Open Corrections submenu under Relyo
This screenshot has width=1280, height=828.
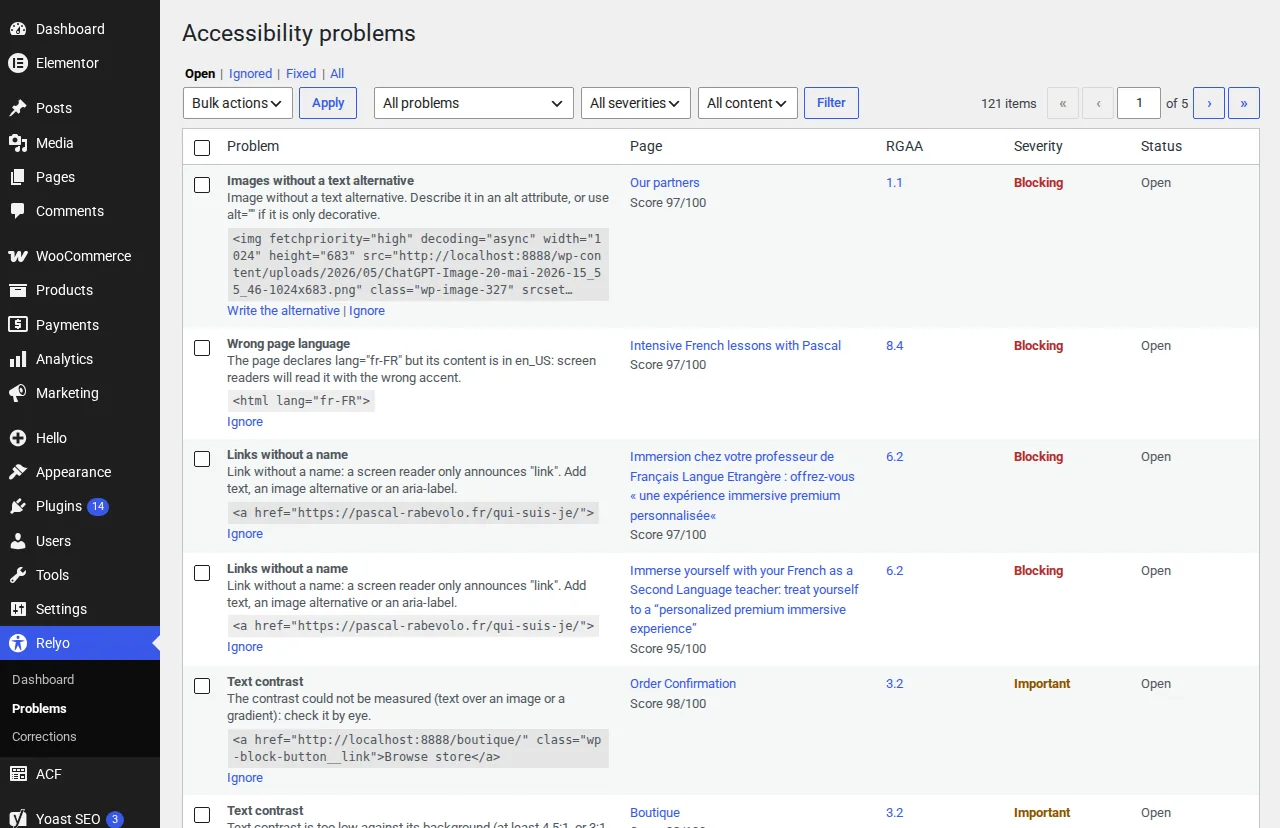(44, 737)
